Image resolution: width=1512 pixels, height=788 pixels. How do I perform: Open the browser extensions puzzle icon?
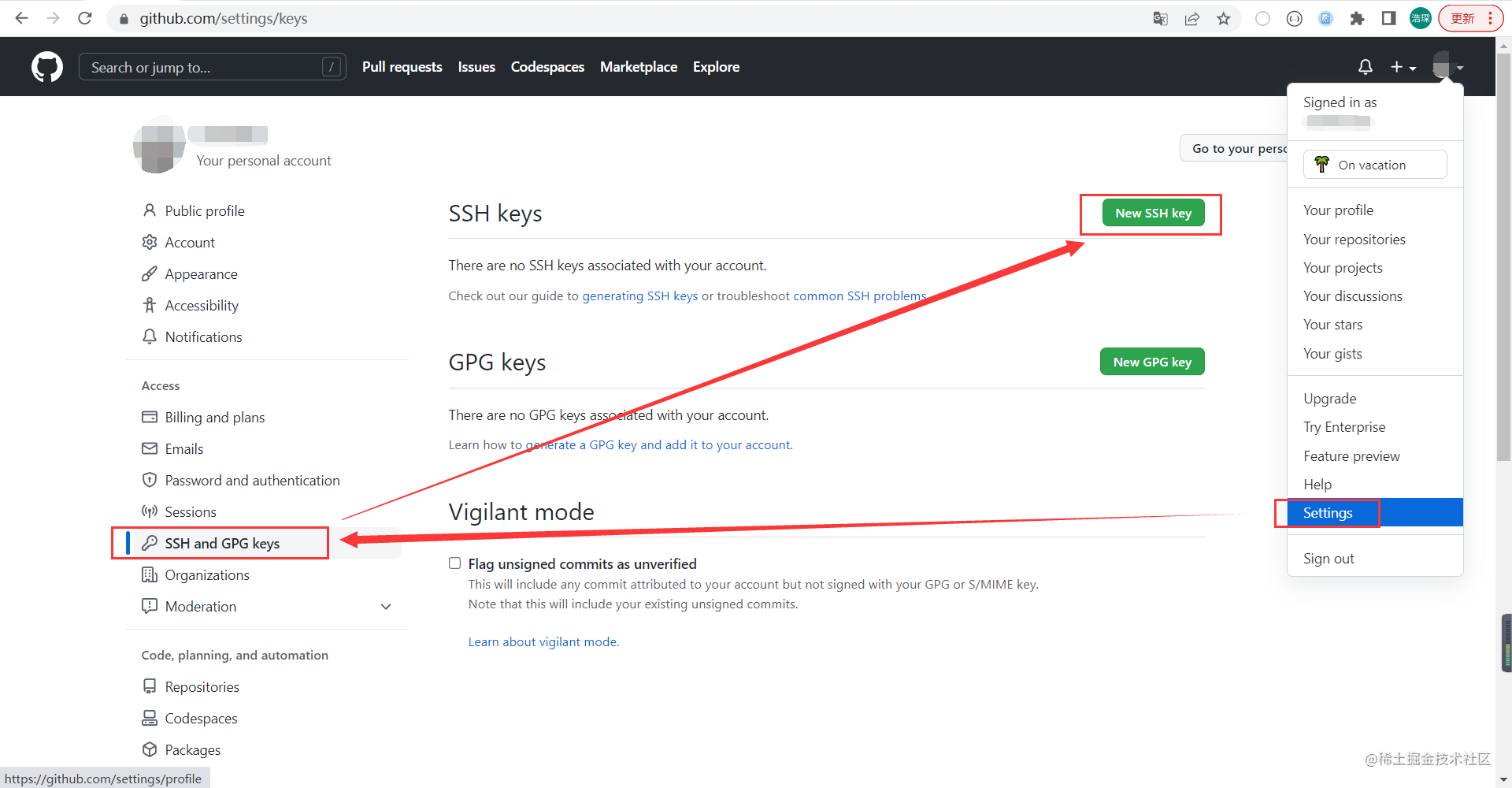(x=1357, y=18)
